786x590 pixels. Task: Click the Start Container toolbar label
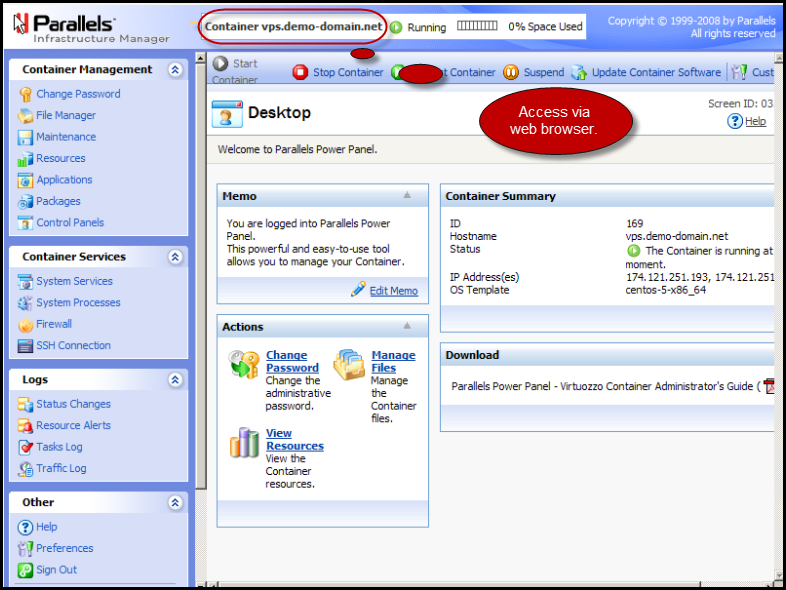click(235, 72)
